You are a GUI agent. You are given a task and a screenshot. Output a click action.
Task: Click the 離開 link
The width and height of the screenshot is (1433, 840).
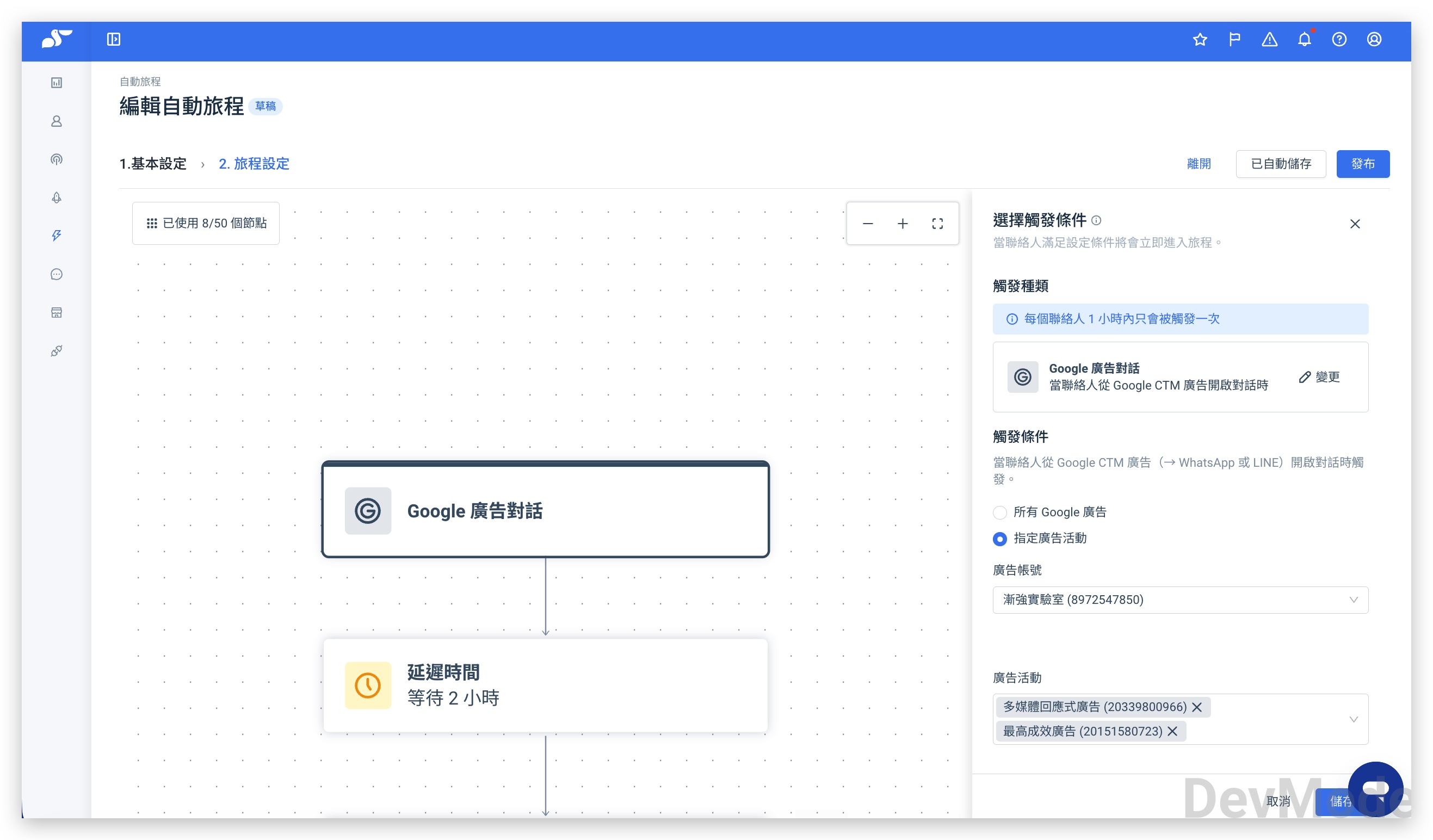click(1199, 164)
